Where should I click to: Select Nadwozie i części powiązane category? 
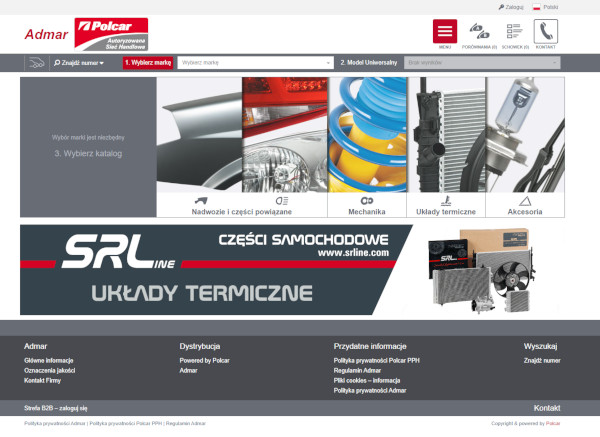coord(242,212)
